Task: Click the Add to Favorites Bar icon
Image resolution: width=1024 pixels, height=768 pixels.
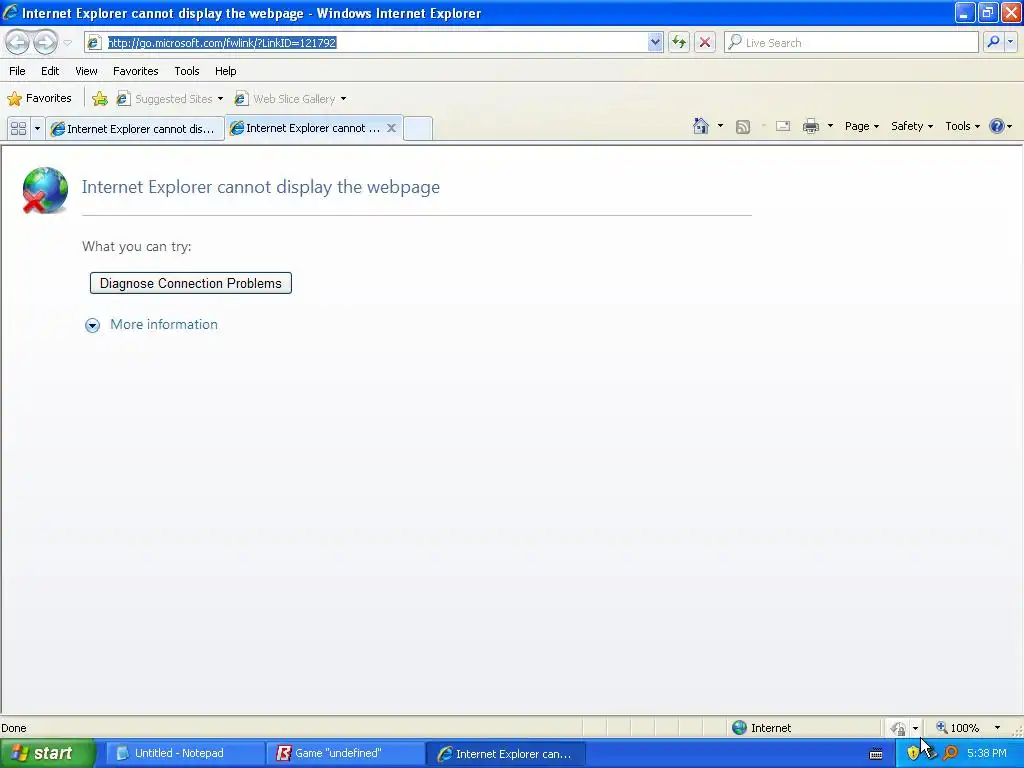Action: (x=100, y=99)
